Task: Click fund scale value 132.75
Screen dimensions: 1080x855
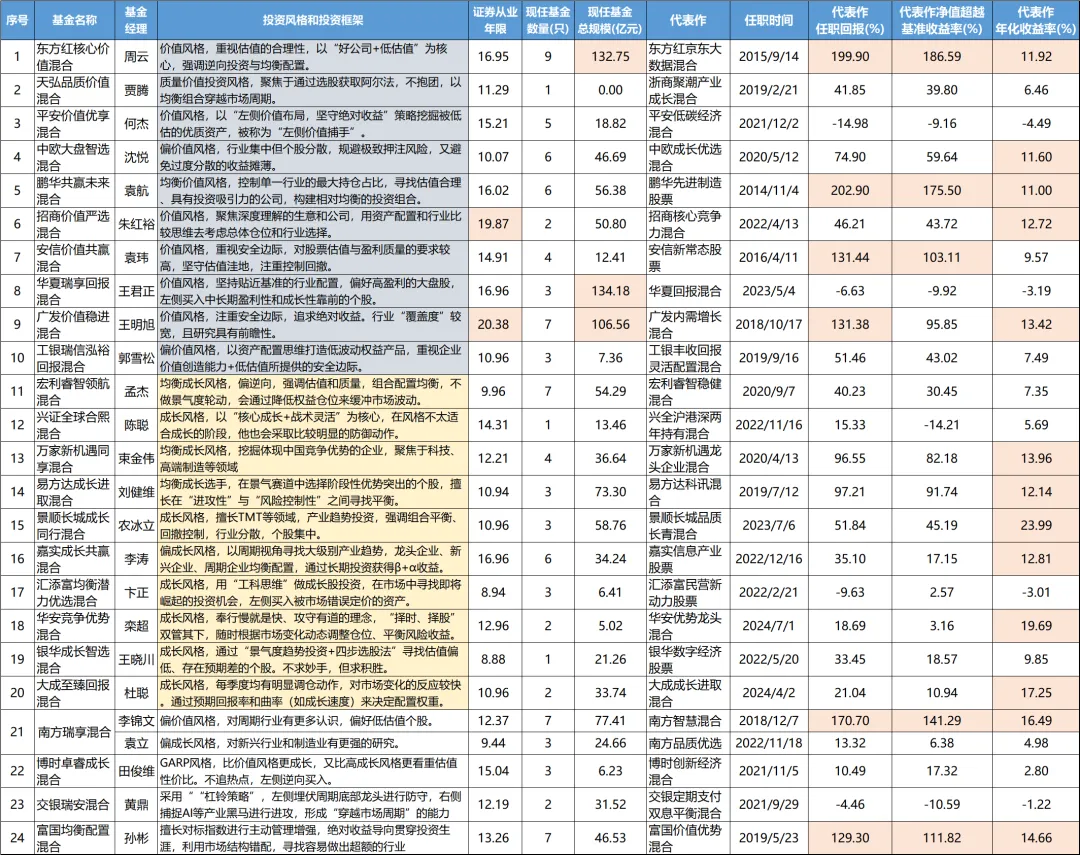Action: [x=610, y=56]
